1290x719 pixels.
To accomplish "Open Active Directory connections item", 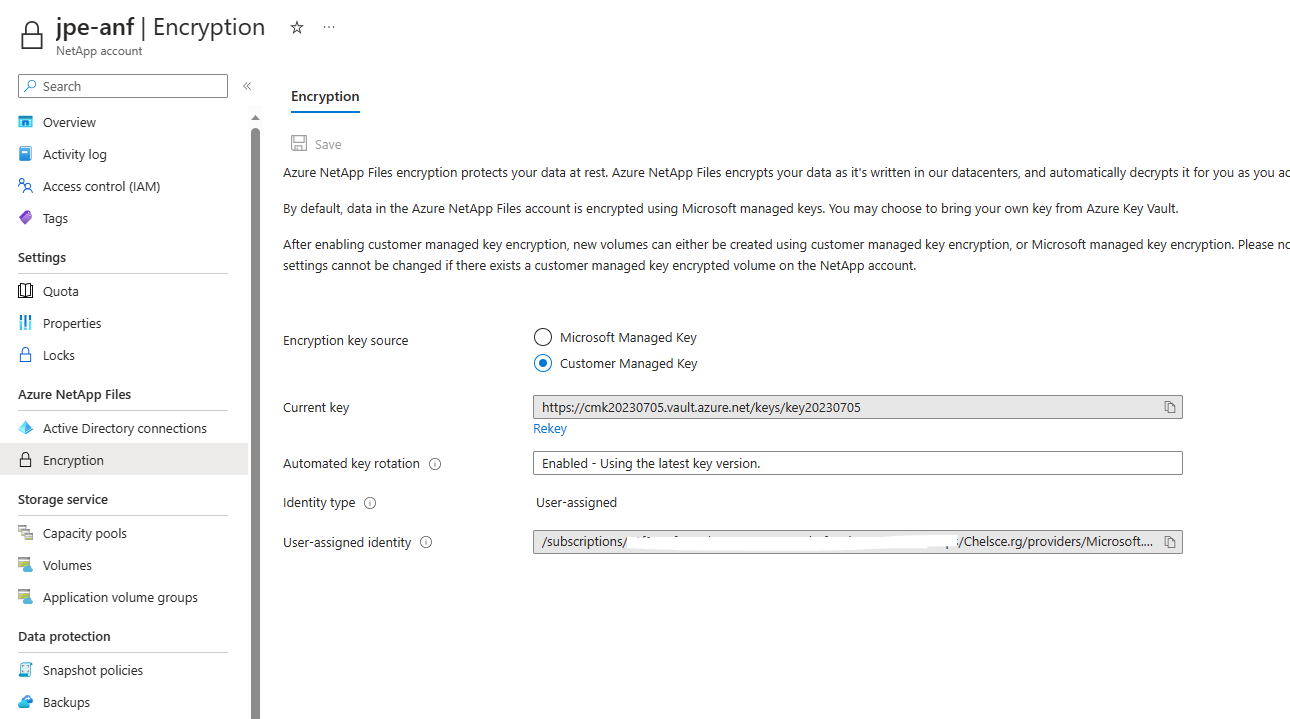I will 123,428.
